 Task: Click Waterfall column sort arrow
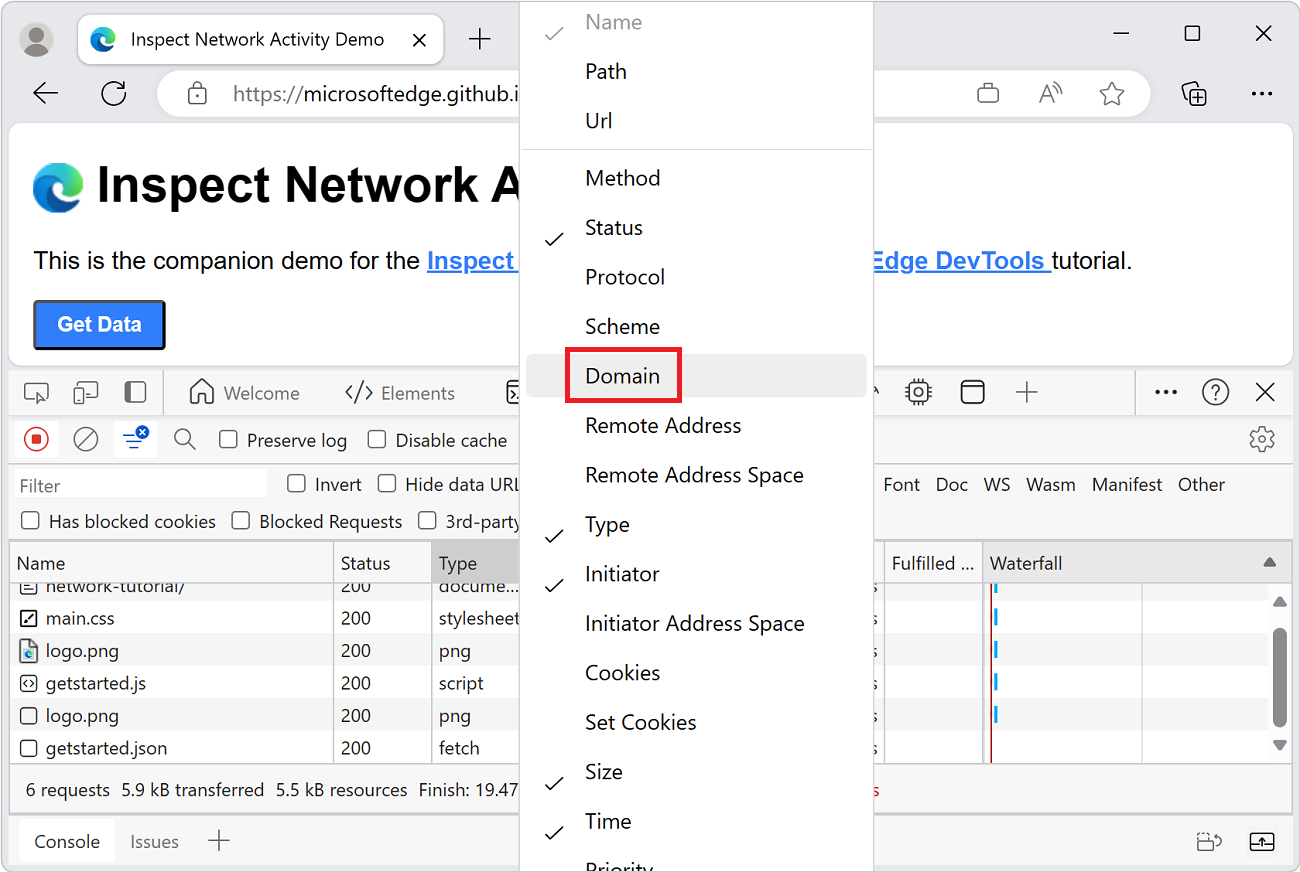1269,563
